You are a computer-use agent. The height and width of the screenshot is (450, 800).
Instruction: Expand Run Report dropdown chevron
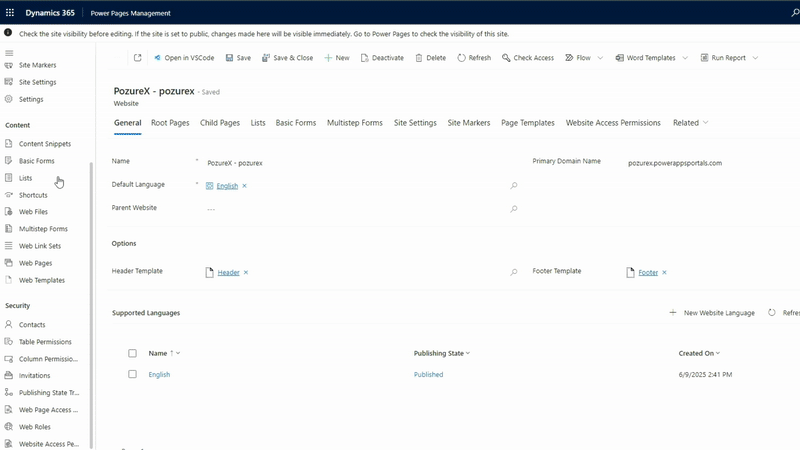756,58
